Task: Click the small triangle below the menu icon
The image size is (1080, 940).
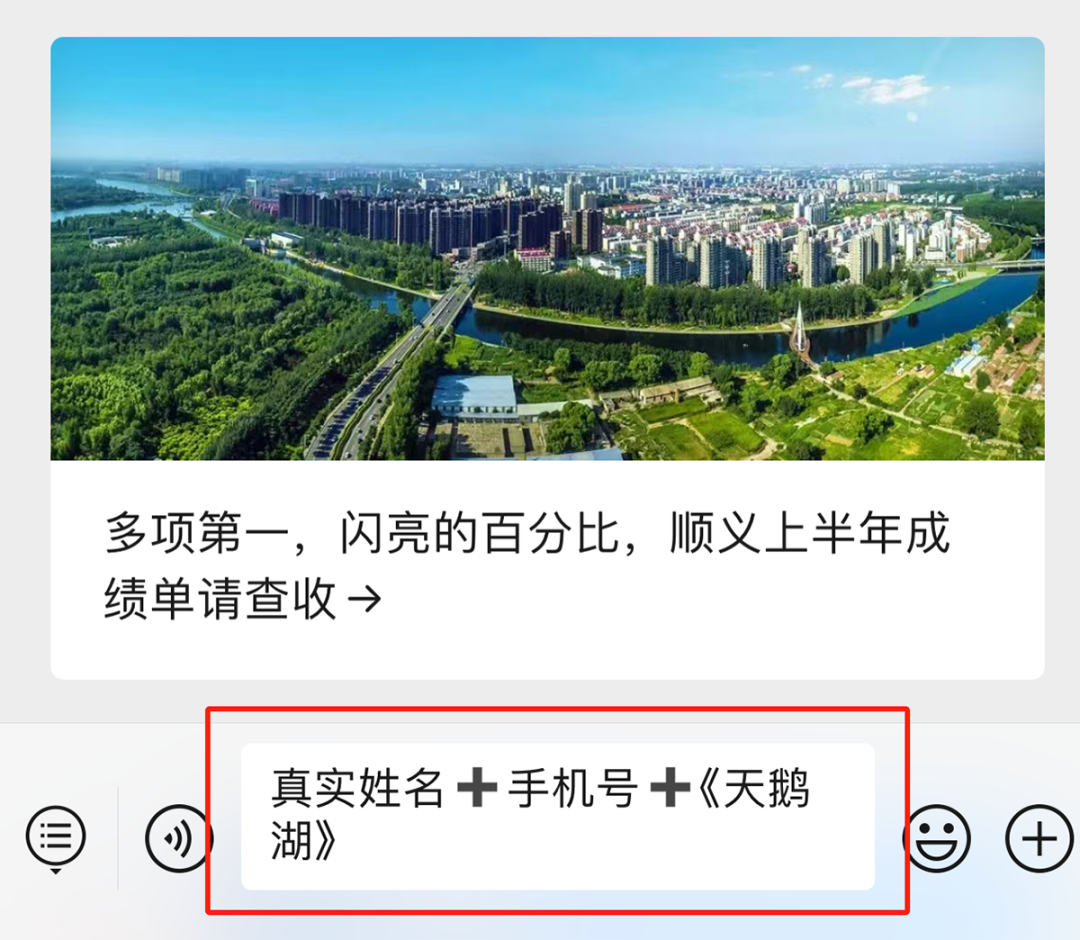Action: 56,872
